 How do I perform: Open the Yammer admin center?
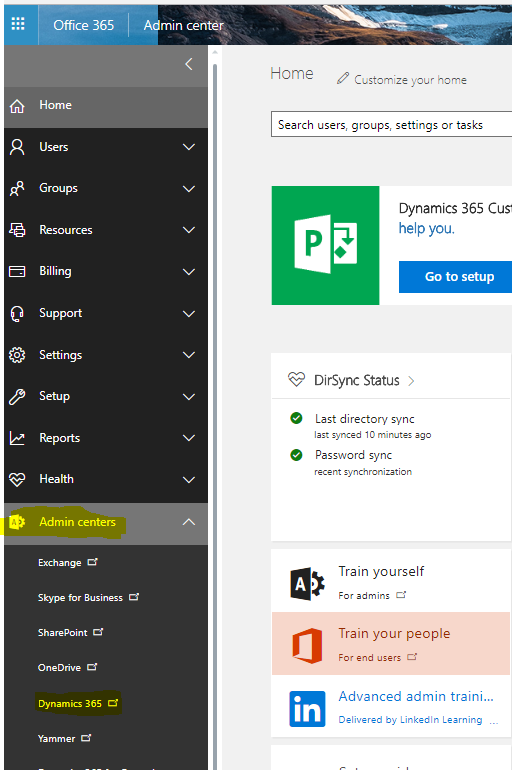(56, 739)
